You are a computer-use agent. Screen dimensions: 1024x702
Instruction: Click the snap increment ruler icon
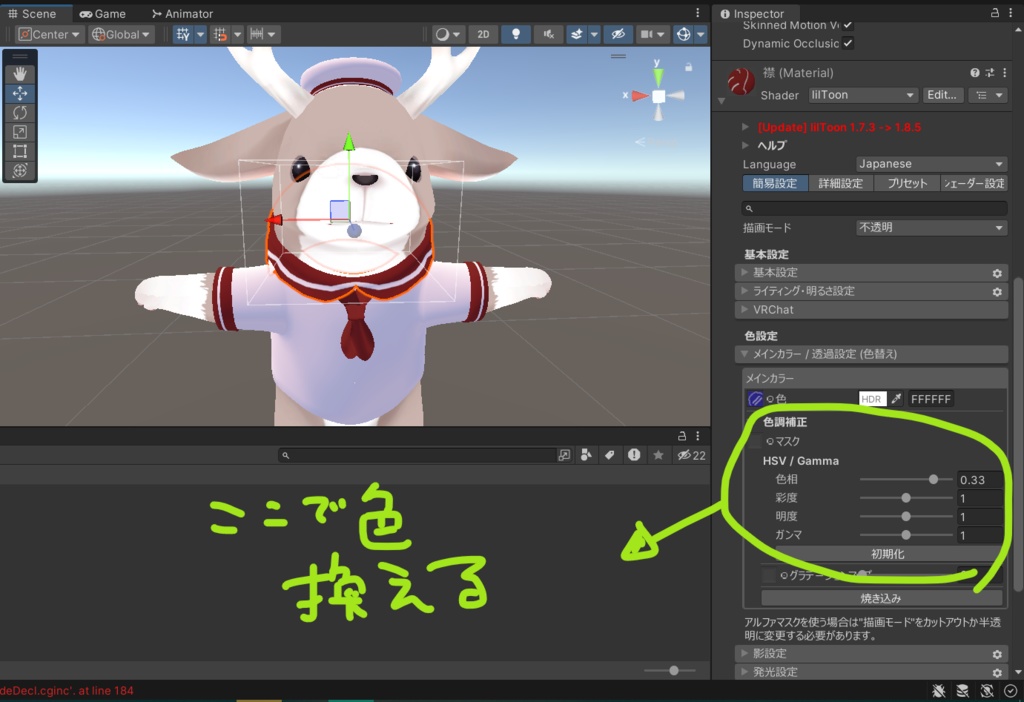pos(257,34)
